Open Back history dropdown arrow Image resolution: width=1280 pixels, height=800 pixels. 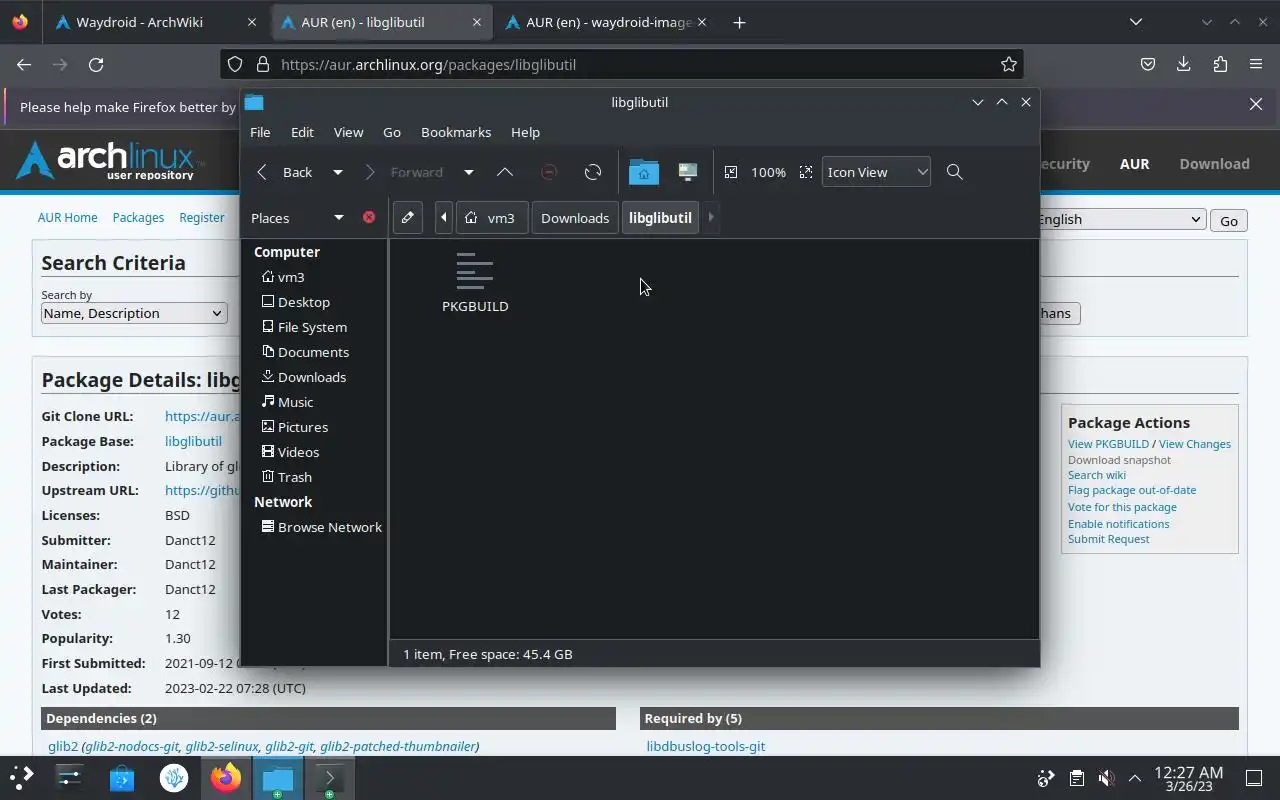tap(338, 172)
